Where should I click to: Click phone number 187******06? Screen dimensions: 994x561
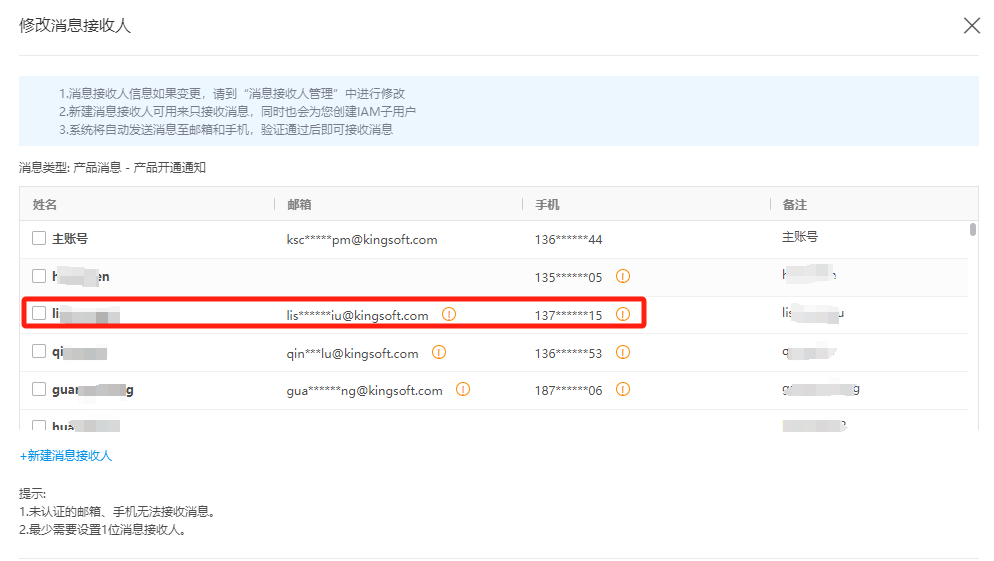(x=569, y=390)
